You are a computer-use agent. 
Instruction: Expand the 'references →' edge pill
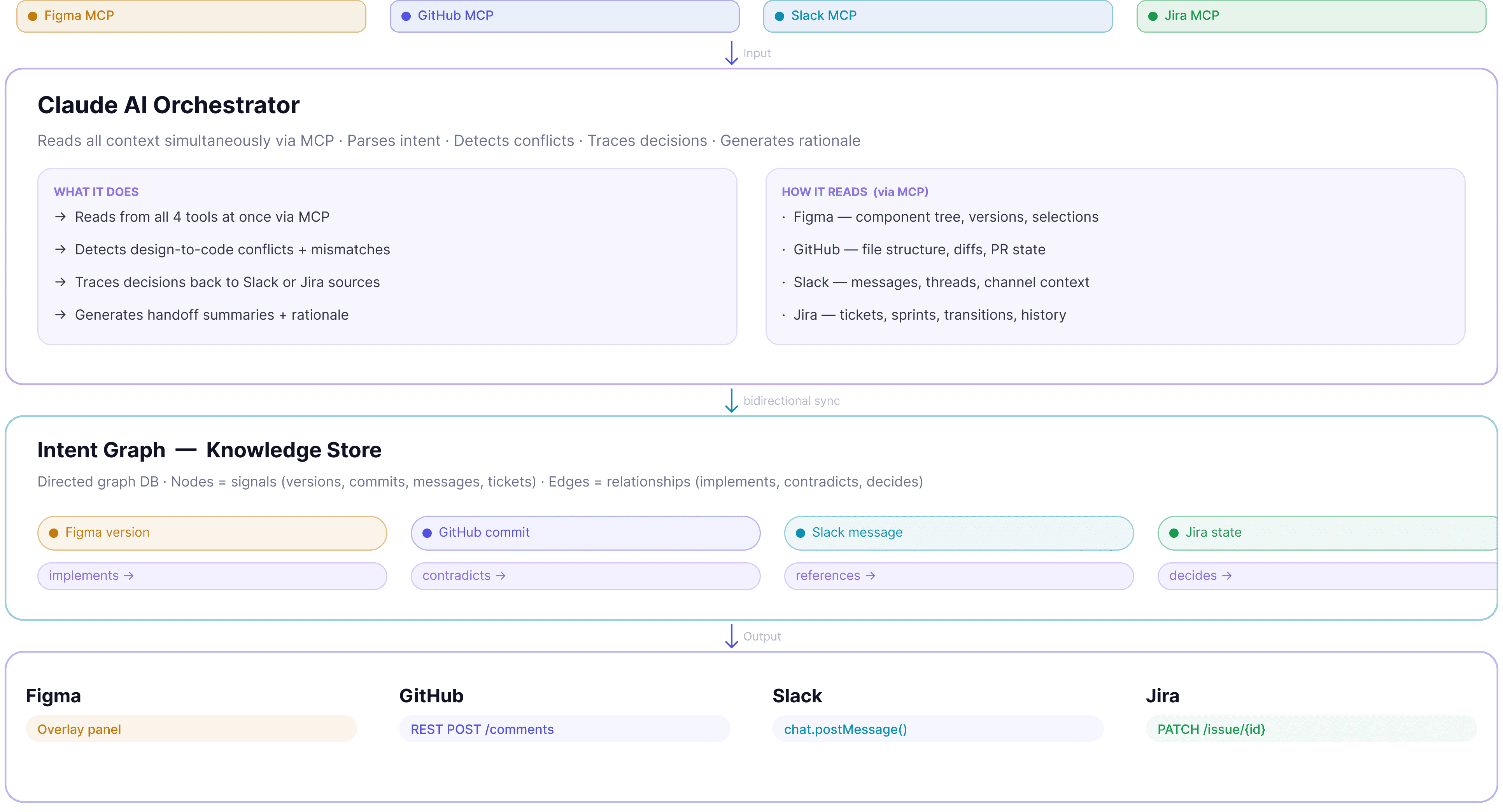(958, 576)
